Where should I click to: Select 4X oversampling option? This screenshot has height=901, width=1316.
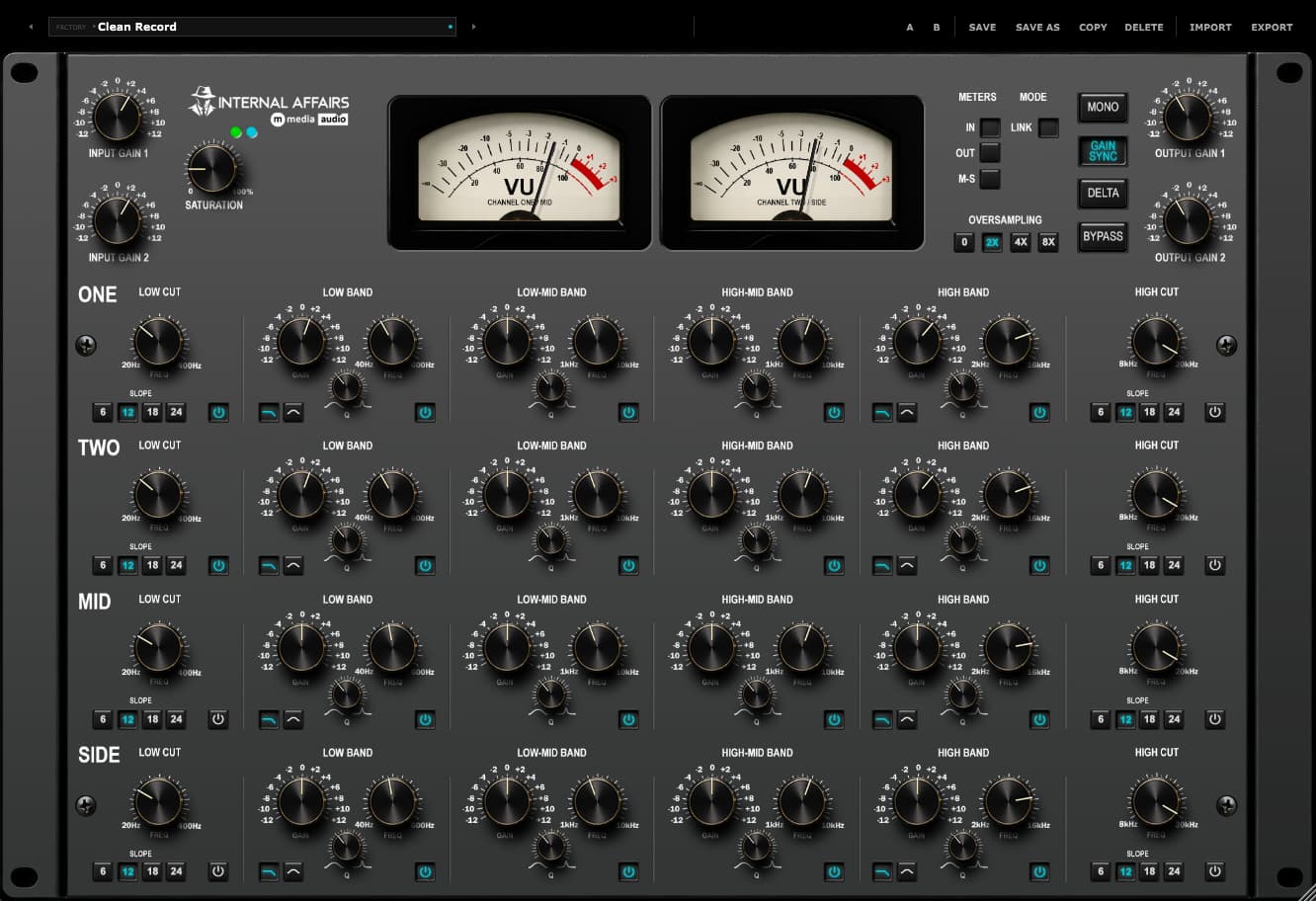pos(1020,242)
